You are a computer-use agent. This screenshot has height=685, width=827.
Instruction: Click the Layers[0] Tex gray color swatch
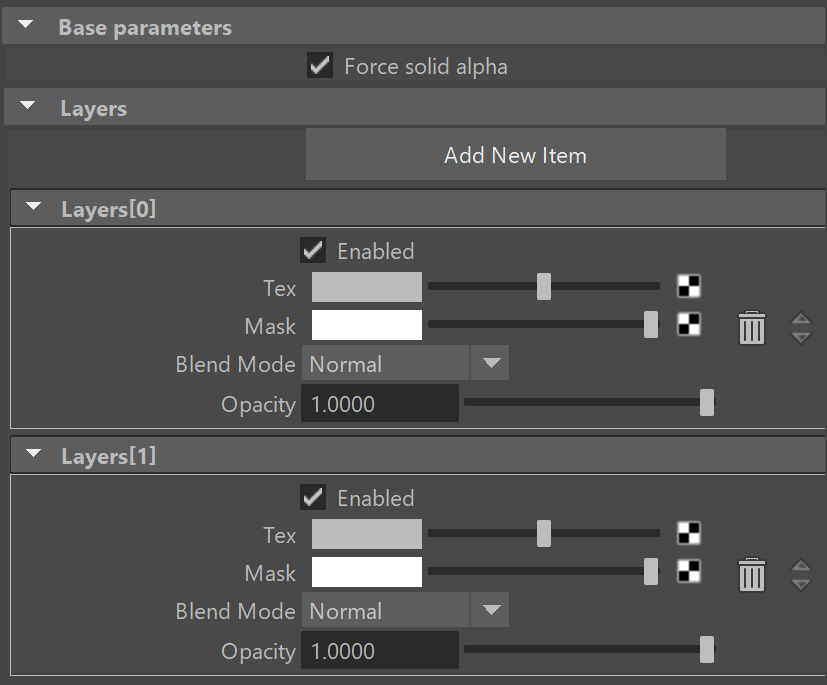[367, 287]
